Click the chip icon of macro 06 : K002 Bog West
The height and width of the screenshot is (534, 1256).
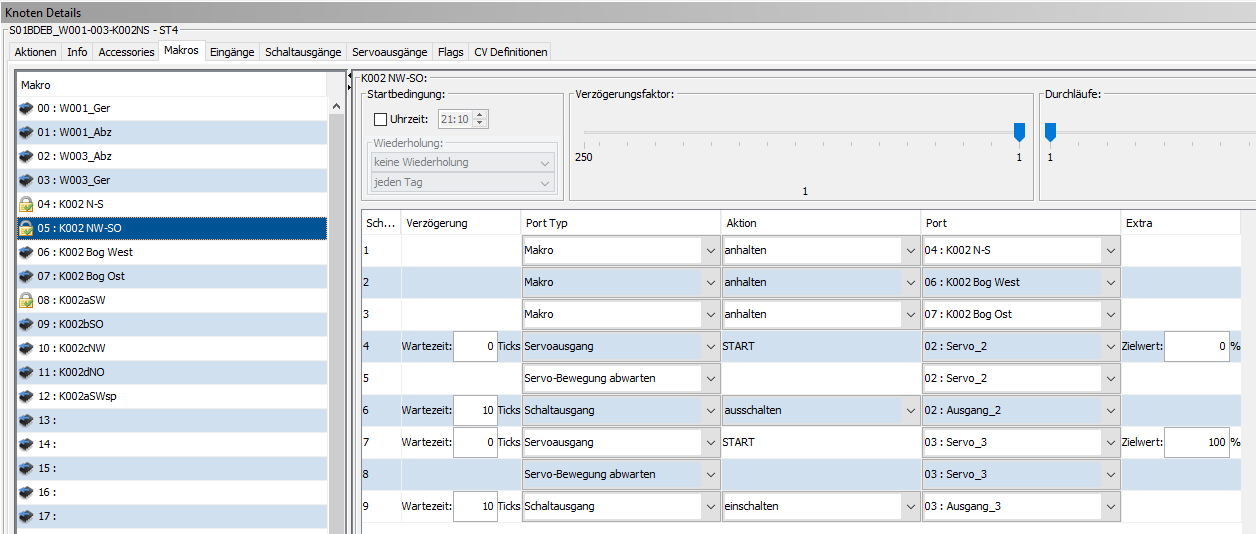26,252
